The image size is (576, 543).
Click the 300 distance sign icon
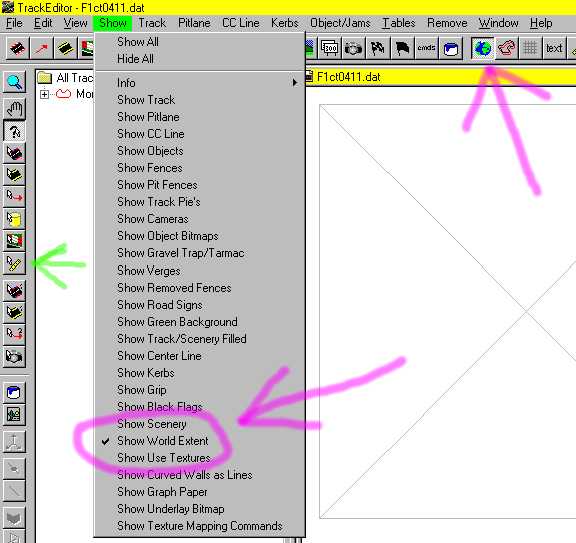click(330, 48)
